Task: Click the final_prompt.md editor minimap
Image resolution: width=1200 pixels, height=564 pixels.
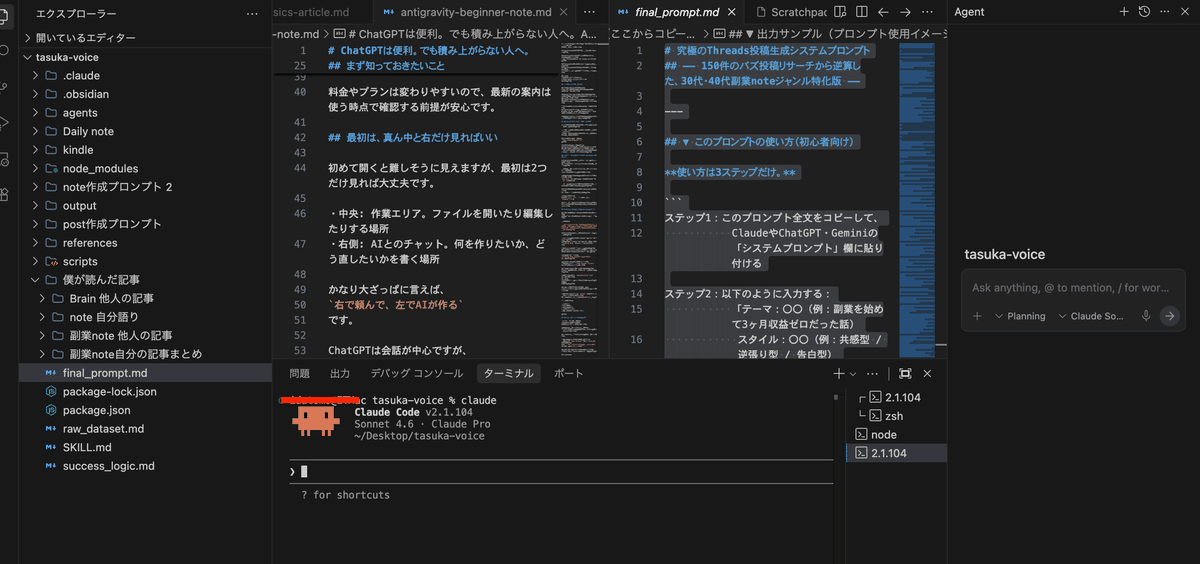Action: [917, 200]
